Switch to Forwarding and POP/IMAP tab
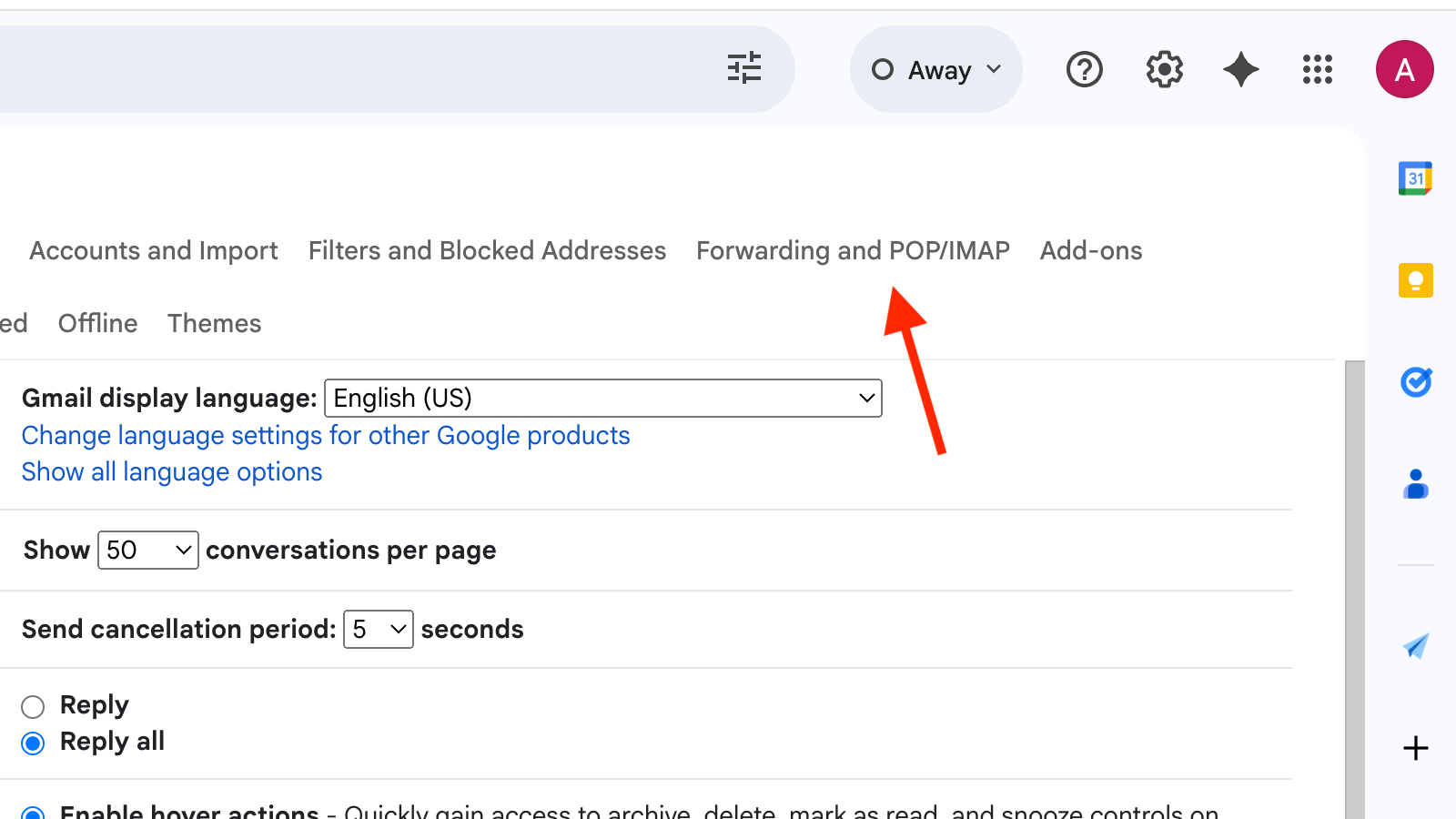Viewport: 1456px width, 819px height. tap(853, 251)
